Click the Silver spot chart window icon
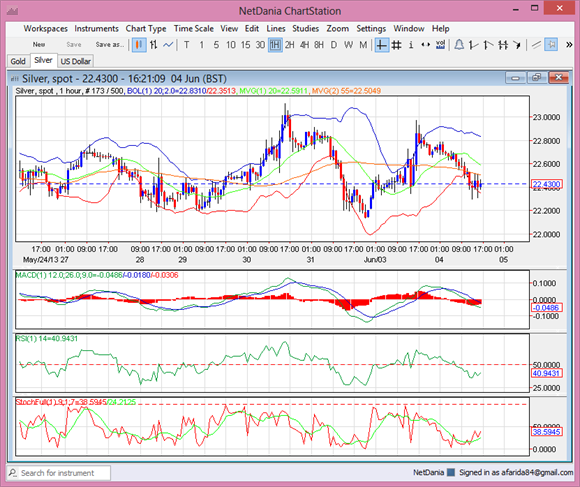Viewport: 580px width, 487px height. [15, 78]
